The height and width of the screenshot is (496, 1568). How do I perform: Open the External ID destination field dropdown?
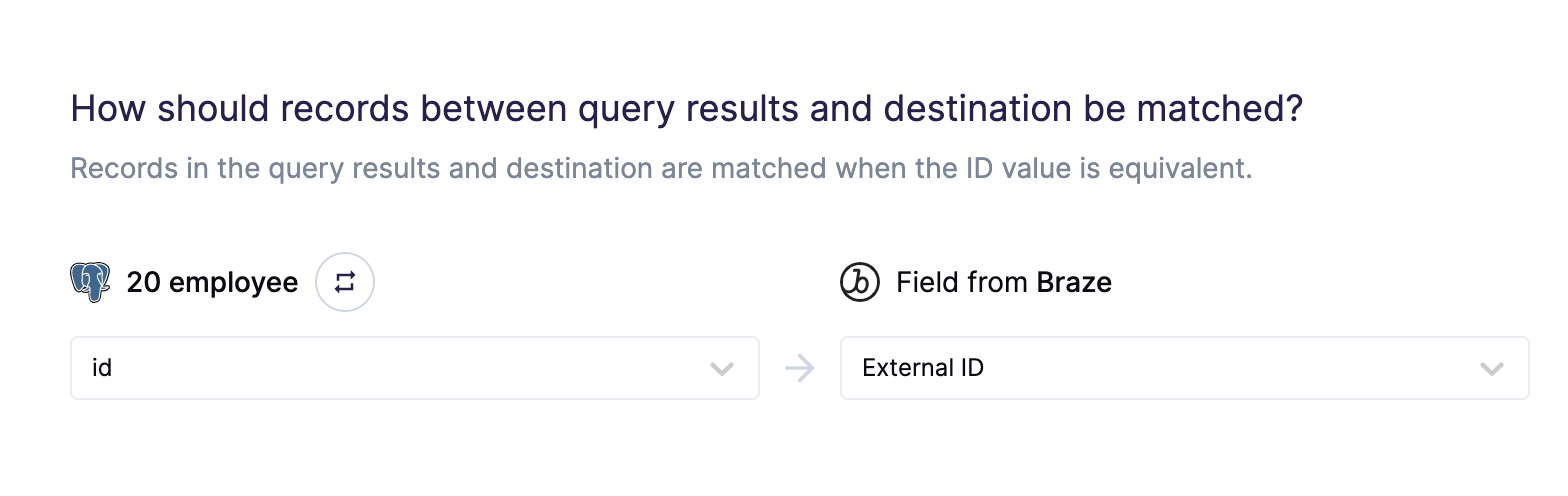point(1185,368)
